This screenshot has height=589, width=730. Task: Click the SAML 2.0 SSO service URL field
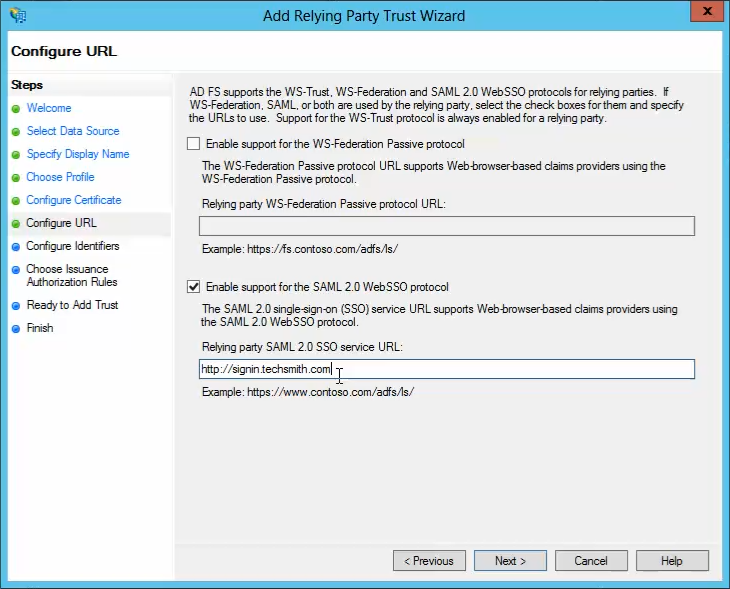coord(447,369)
